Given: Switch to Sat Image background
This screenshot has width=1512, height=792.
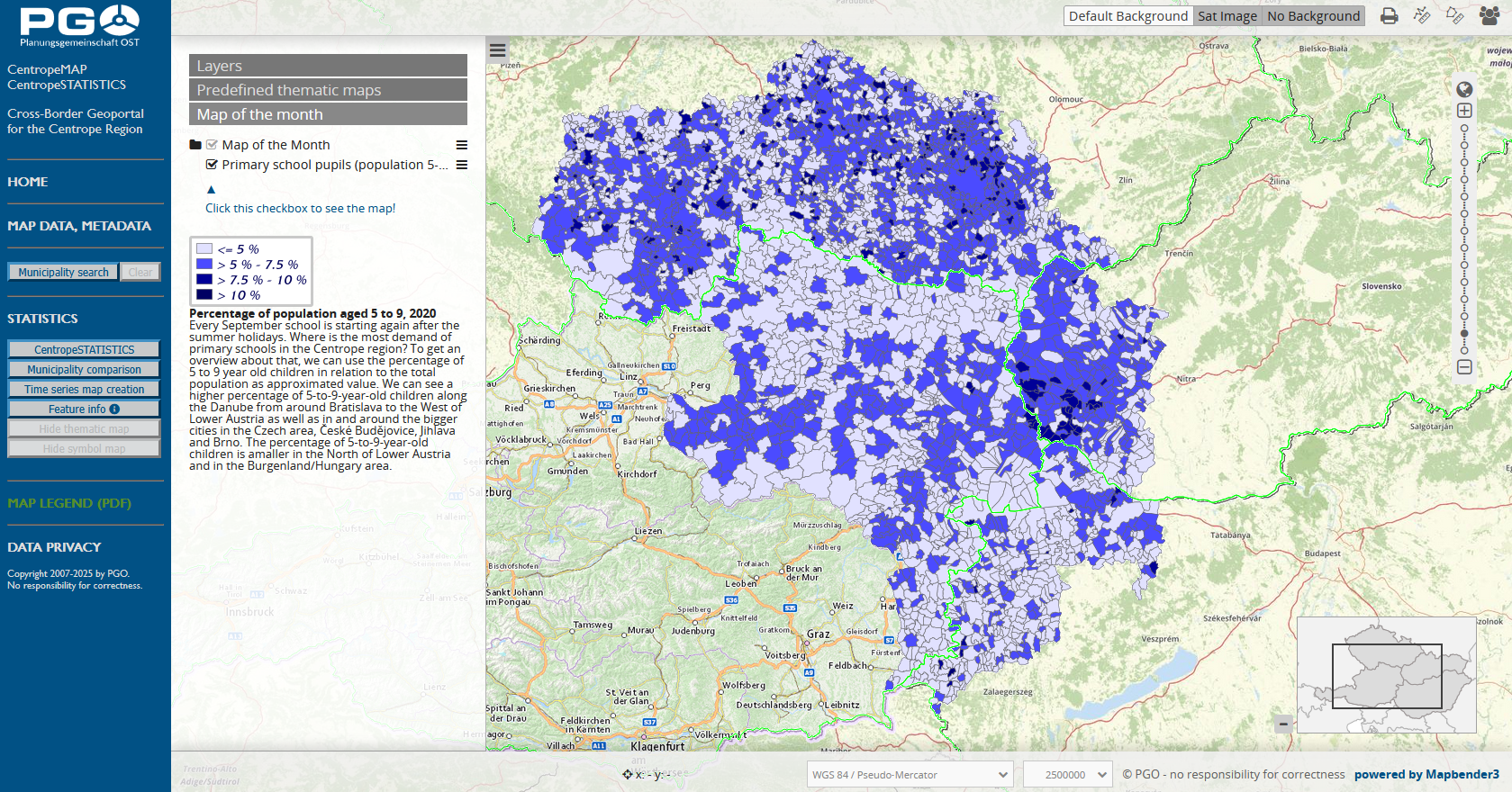Looking at the screenshot, I should 1227,16.
